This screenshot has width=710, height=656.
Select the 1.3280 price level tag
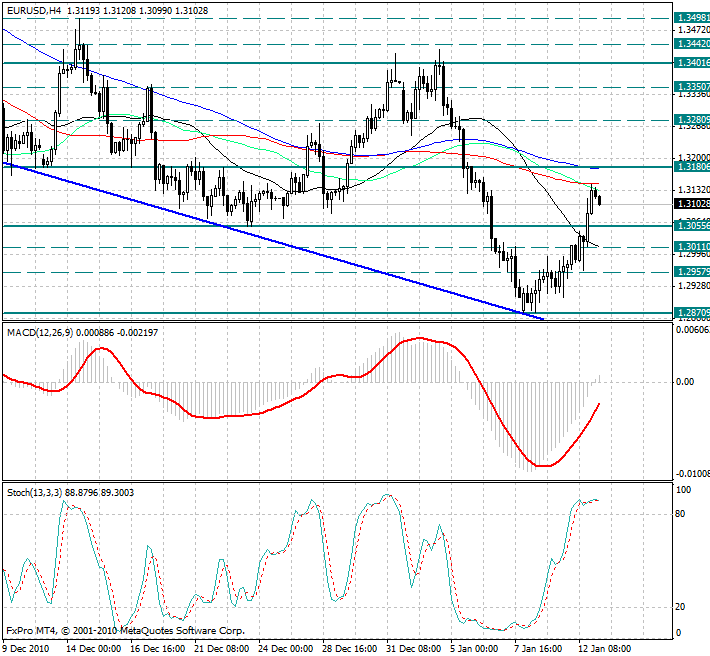(692, 120)
